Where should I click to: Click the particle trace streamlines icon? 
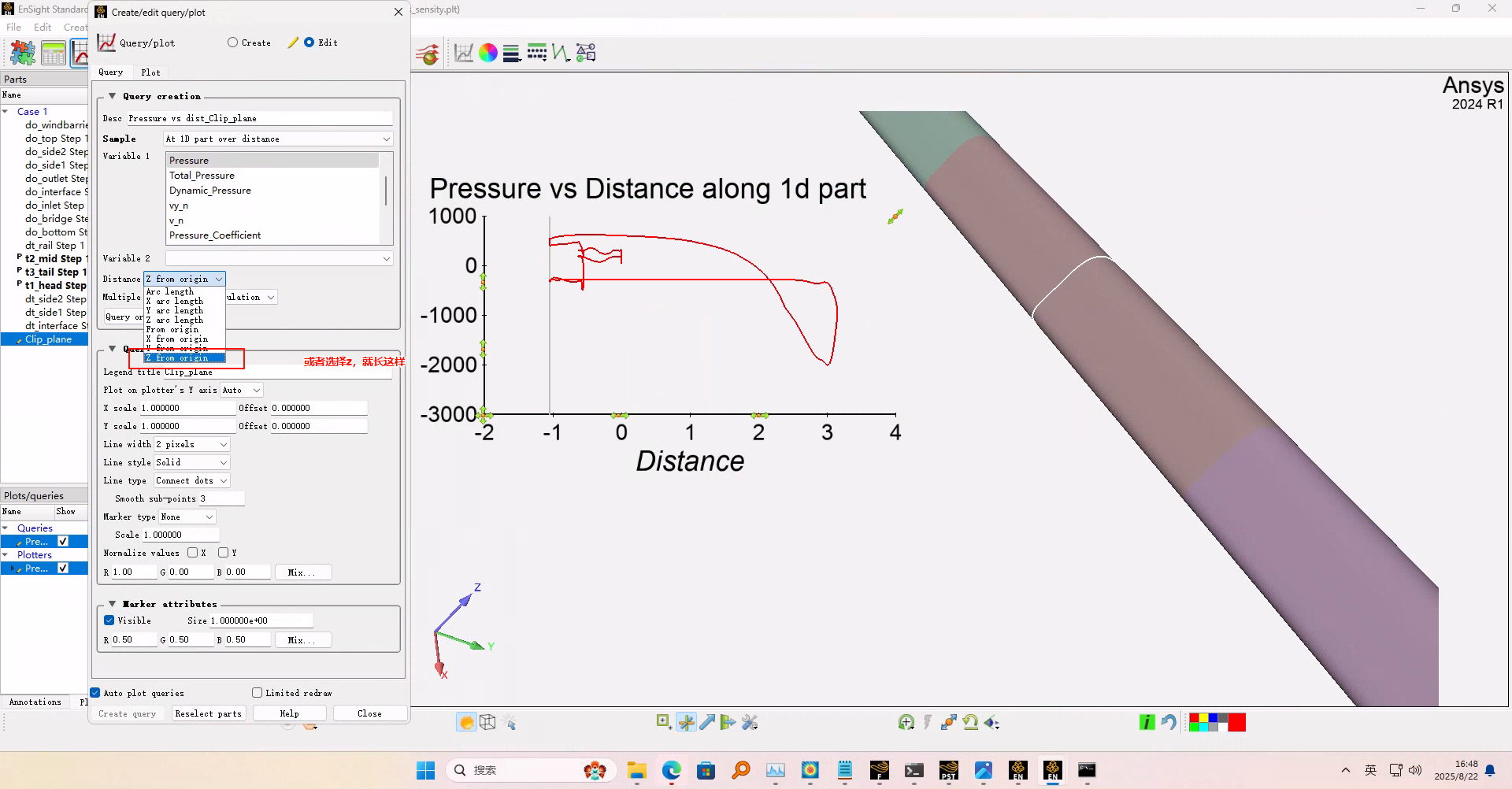pos(428,54)
